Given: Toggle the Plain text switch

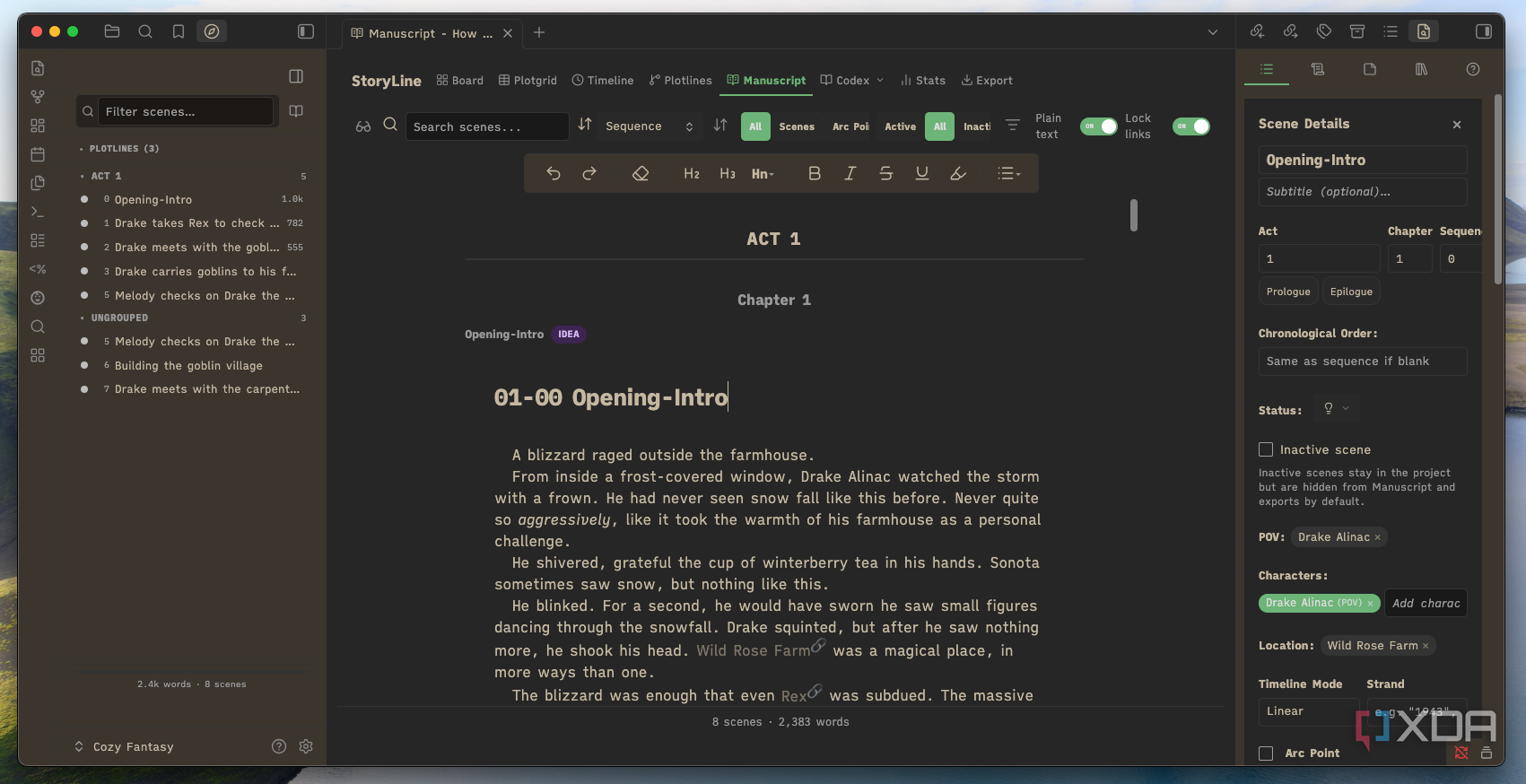Looking at the screenshot, I should [x=1099, y=126].
